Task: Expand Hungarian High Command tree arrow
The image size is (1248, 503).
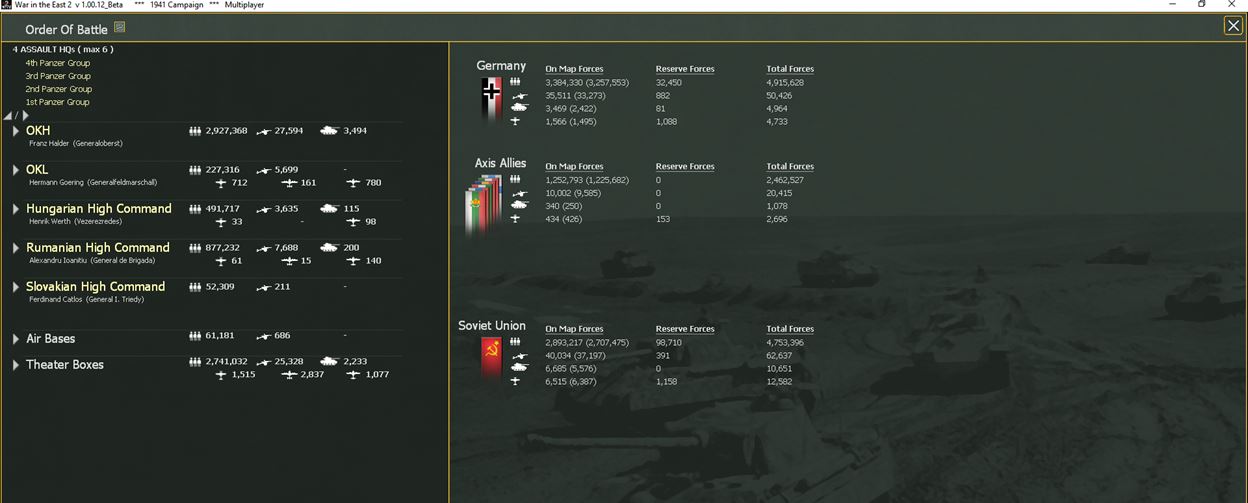Action: tap(16, 209)
